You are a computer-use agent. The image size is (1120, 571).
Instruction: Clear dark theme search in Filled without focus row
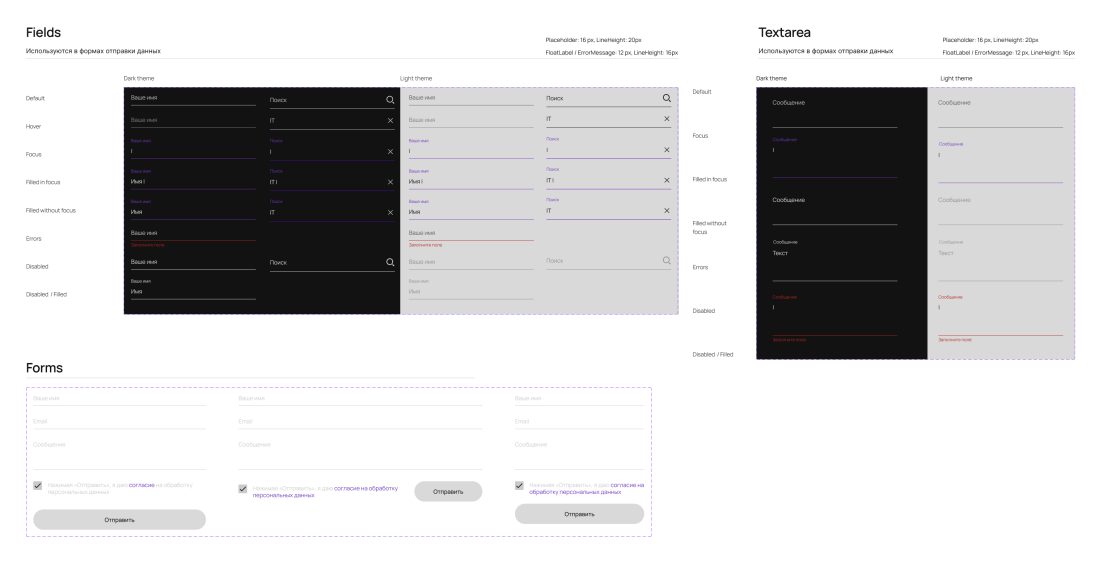pos(390,212)
